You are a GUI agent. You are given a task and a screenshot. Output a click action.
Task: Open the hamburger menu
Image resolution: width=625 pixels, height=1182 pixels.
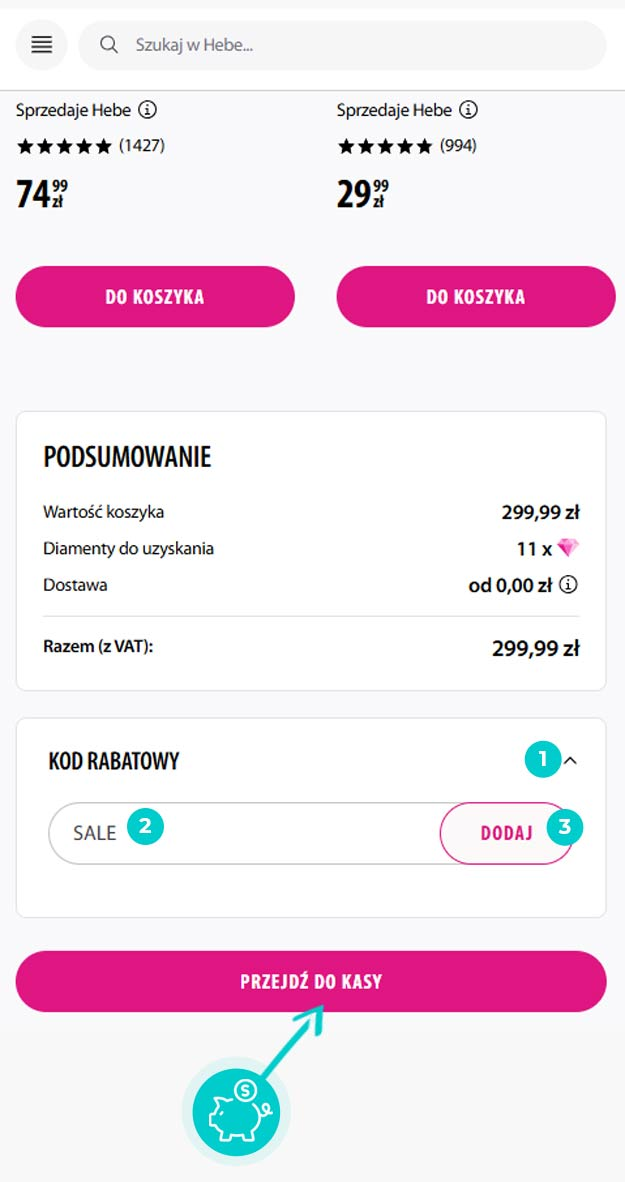pyautogui.click(x=41, y=45)
